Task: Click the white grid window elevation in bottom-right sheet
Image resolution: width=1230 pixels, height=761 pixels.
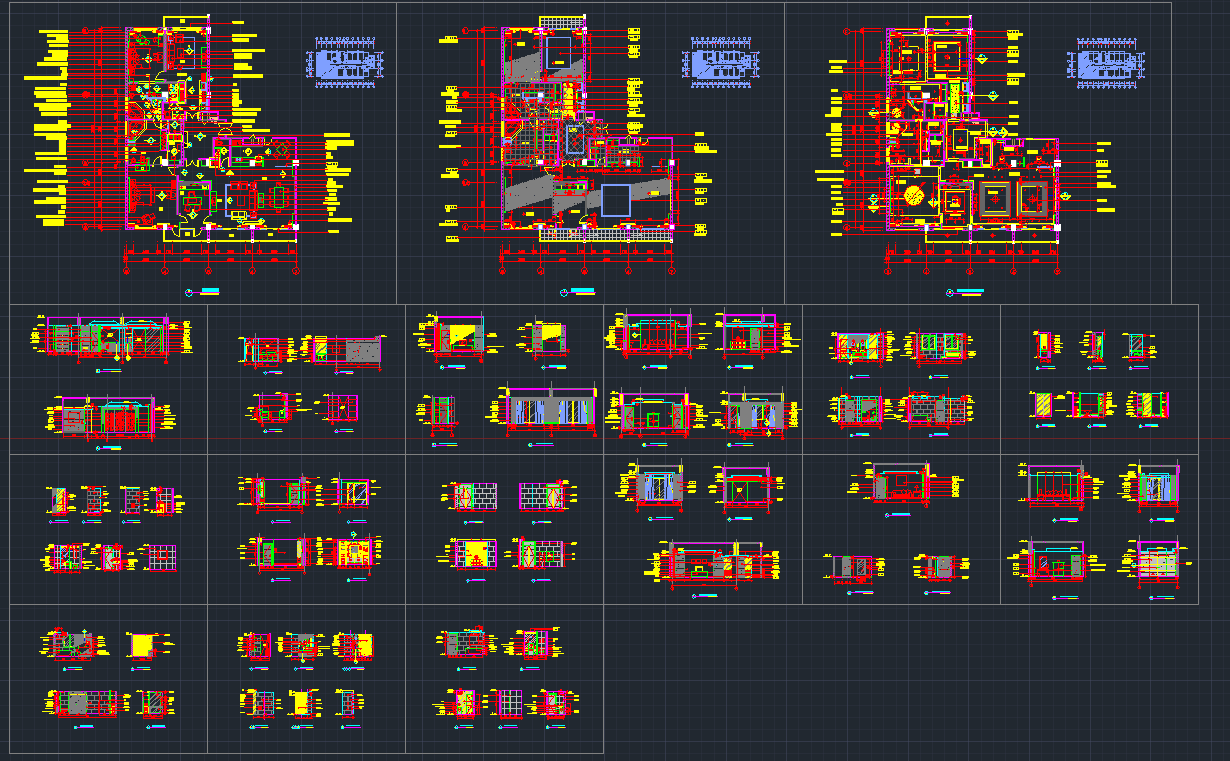Action: pos(510,703)
